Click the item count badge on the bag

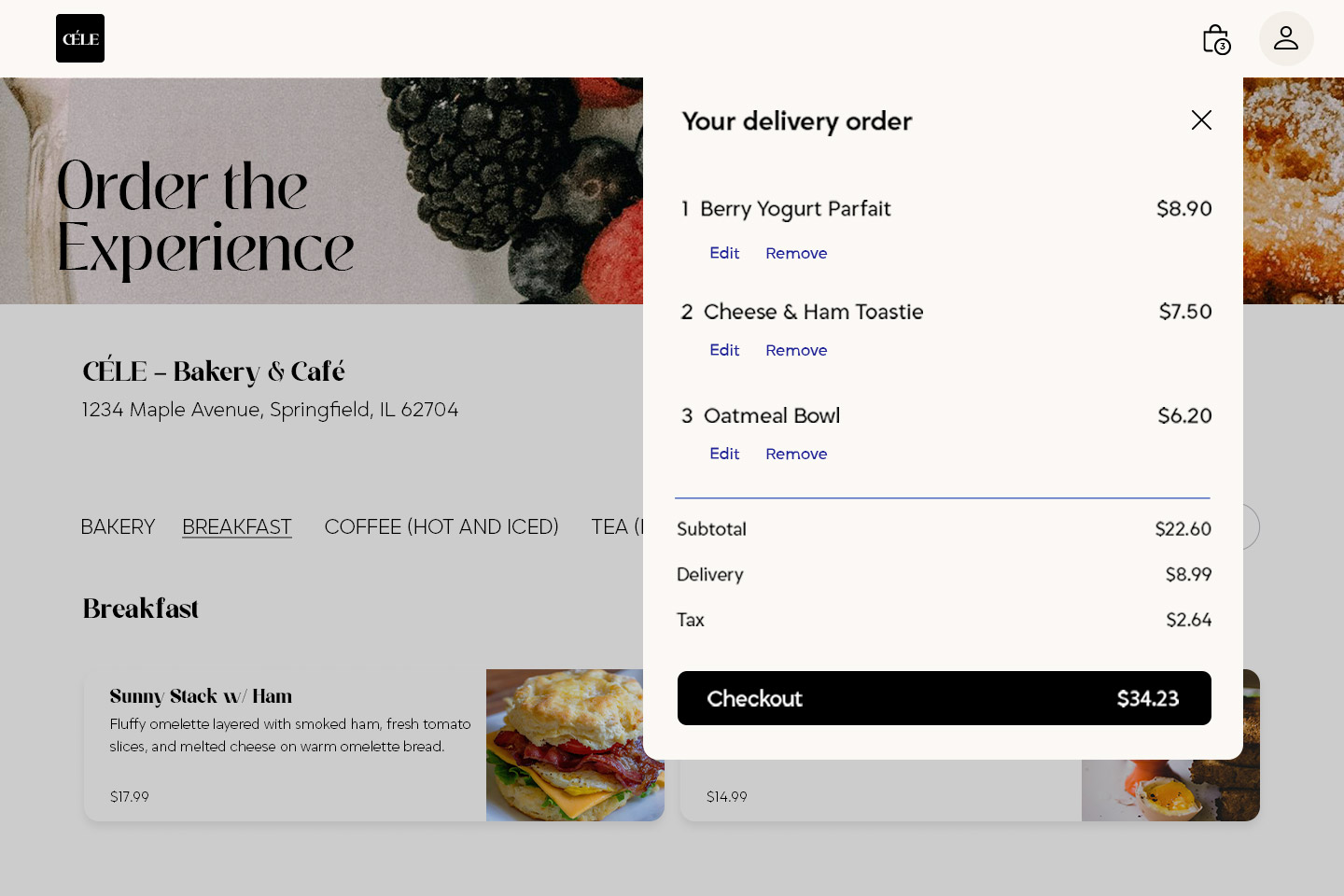[x=1224, y=45]
